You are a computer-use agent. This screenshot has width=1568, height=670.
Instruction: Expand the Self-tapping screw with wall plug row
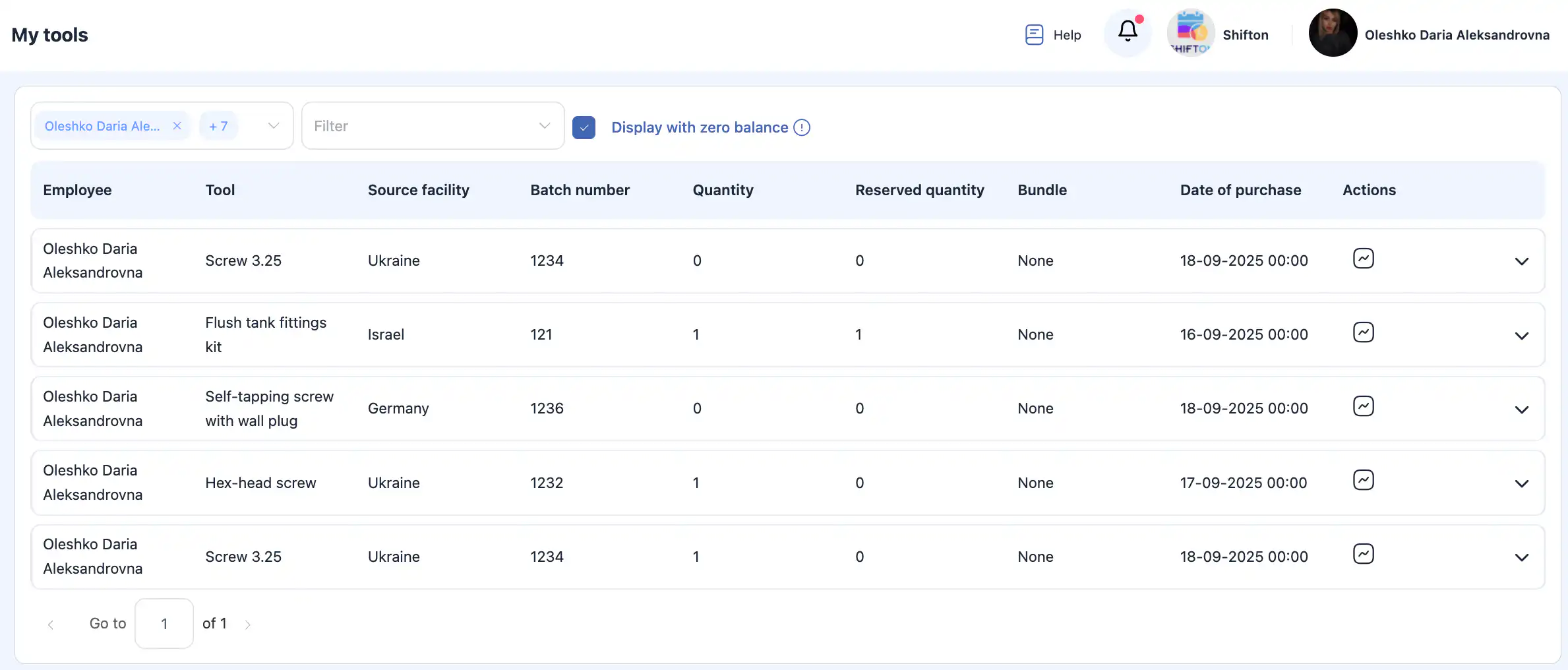click(x=1521, y=410)
